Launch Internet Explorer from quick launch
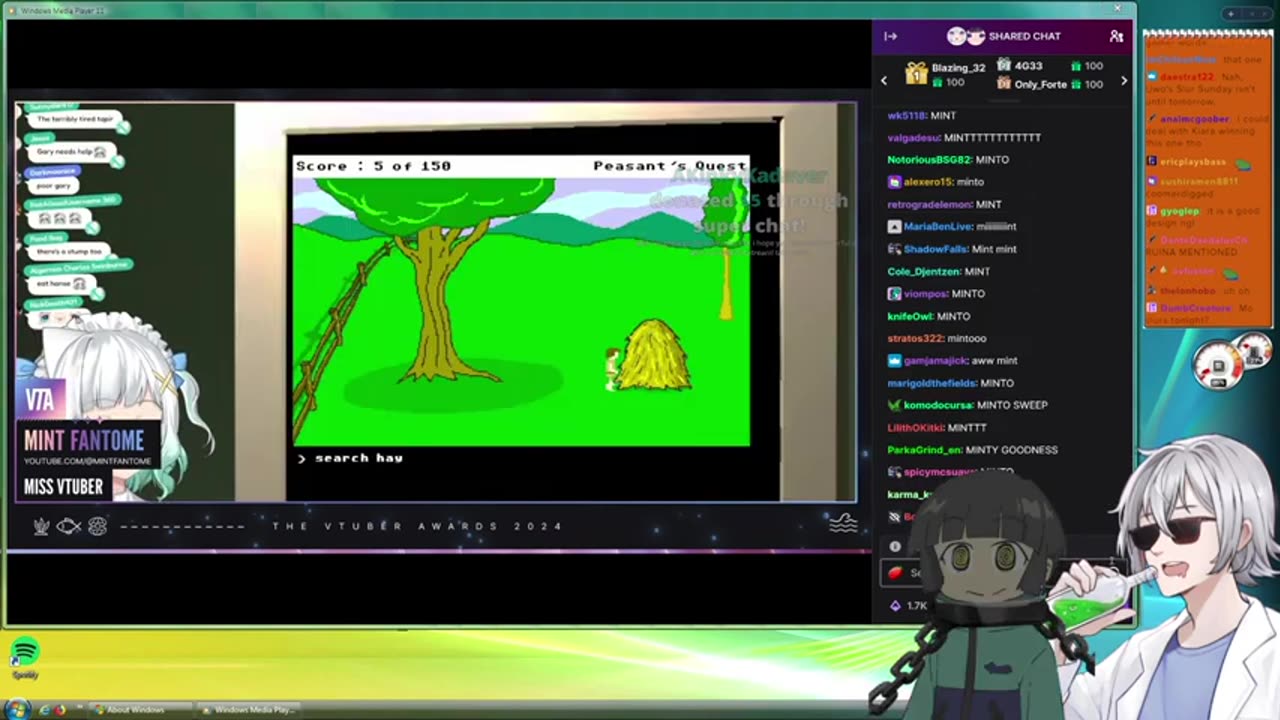Image resolution: width=1280 pixels, height=720 pixels. (x=44, y=710)
